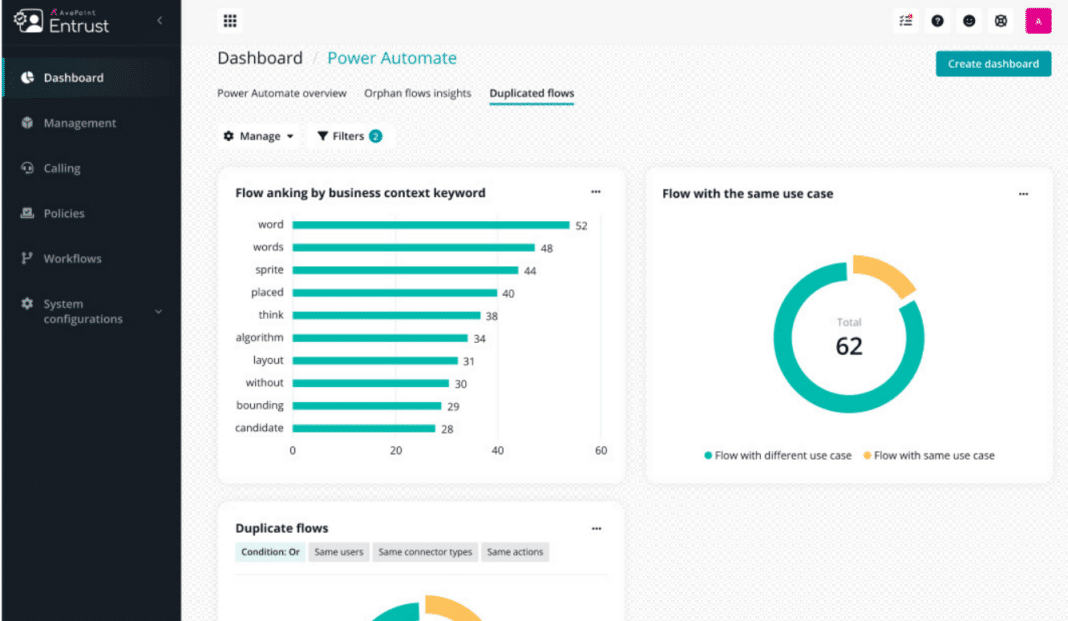Click the Create dashboard button
The width and height of the screenshot is (1068, 621).
(x=993, y=62)
